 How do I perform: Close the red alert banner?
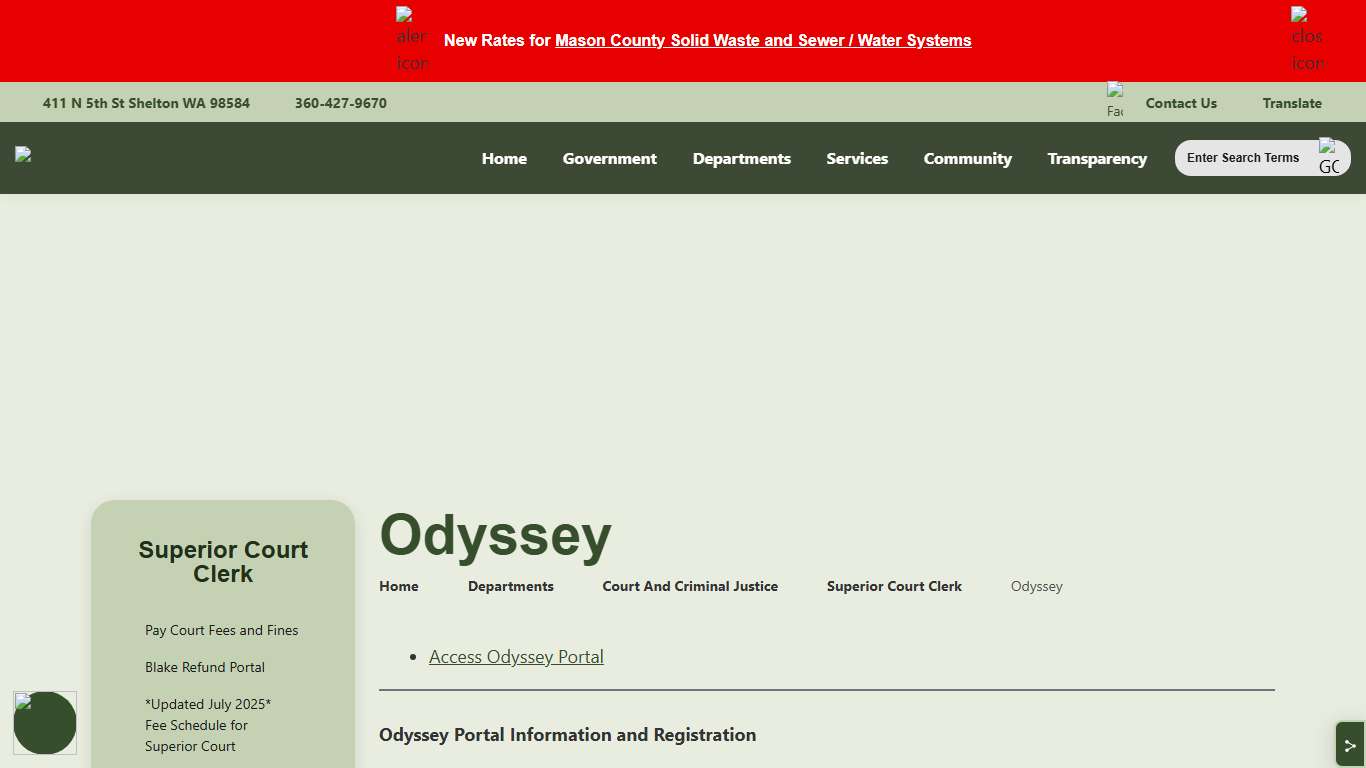(x=1306, y=40)
